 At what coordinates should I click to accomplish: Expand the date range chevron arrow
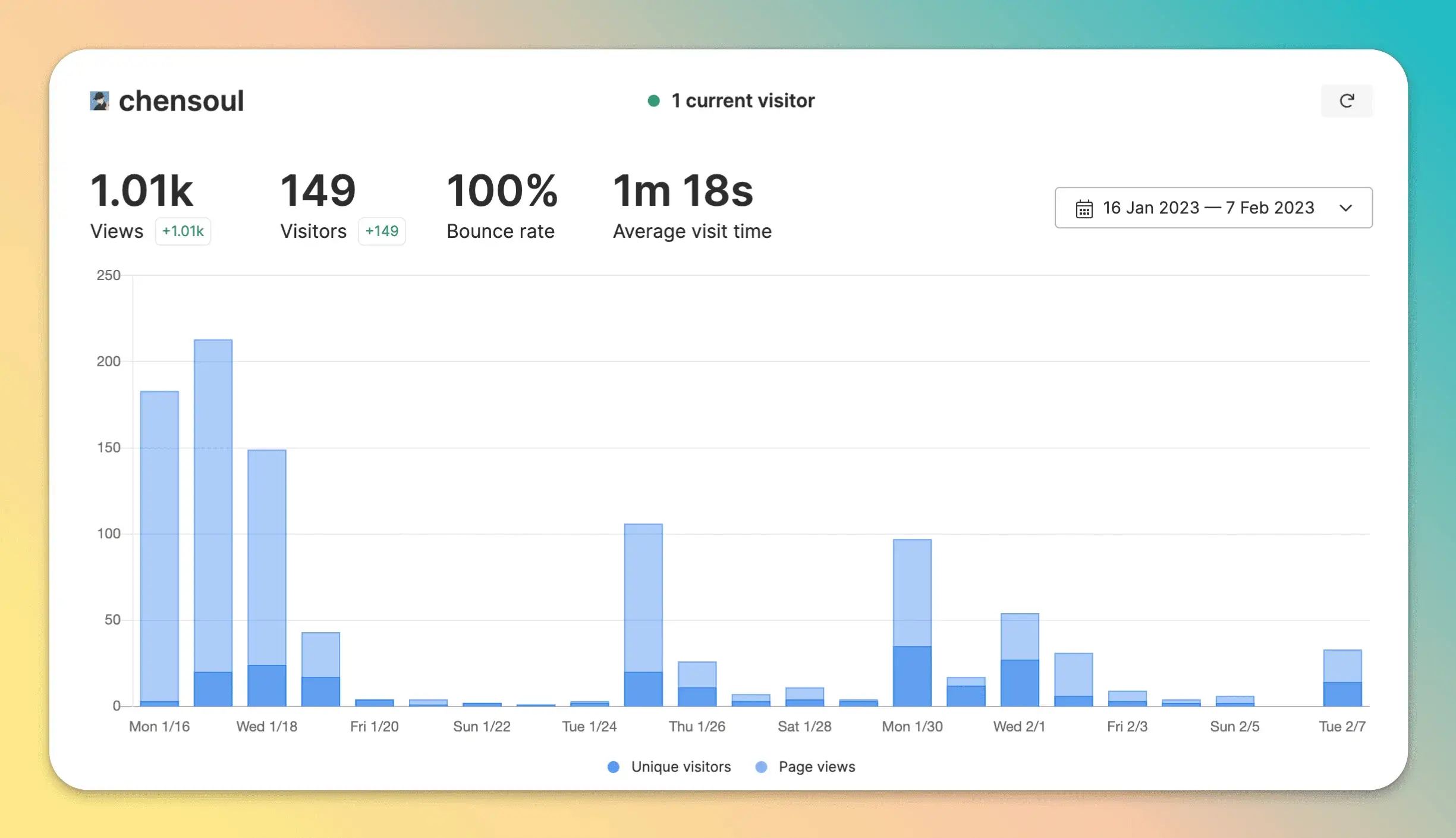pyautogui.click(x=1346, y=208)
